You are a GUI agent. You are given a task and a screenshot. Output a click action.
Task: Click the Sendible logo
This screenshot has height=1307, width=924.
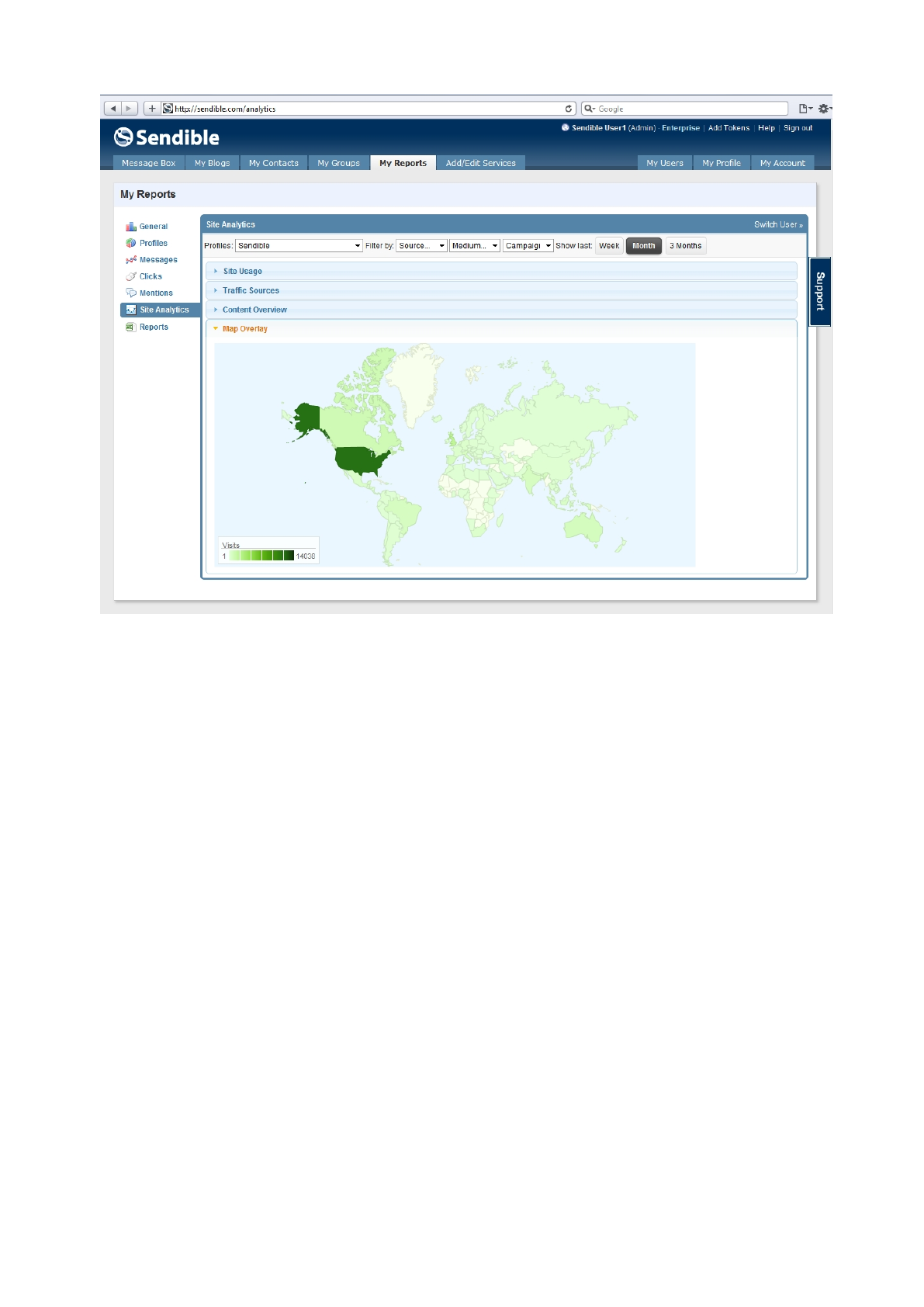point(167,137)
